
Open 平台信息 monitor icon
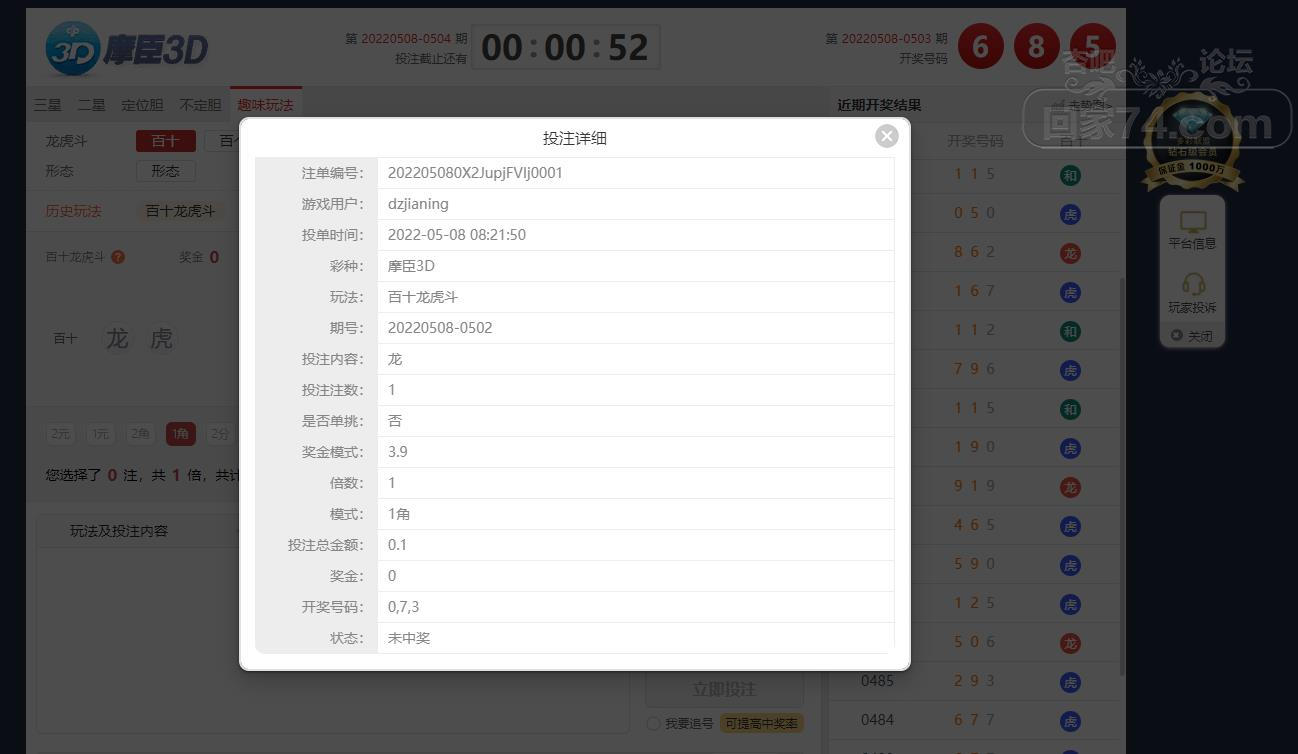coord(1192,222)
